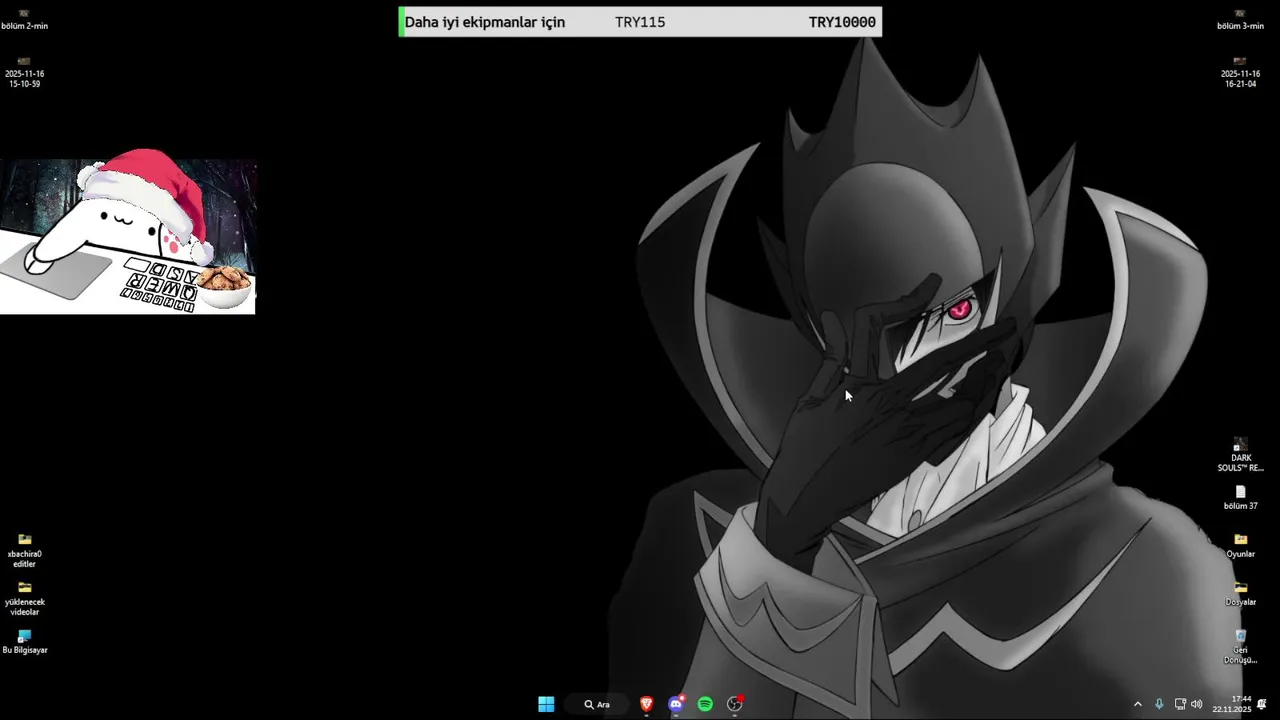Click the TRY115 current amount text
The height and width of the screenshot is (720, 1280).
pyautogui.click(x=640, y=22)
